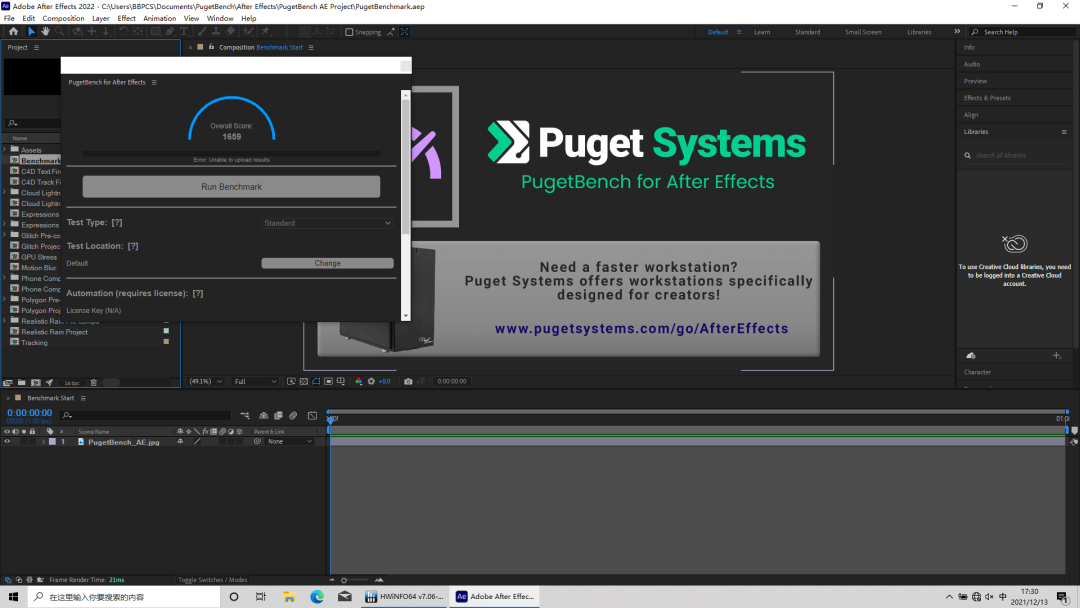Enable the Snapping checkbox
Screen dimensions: 1080x608
[349, 32]
